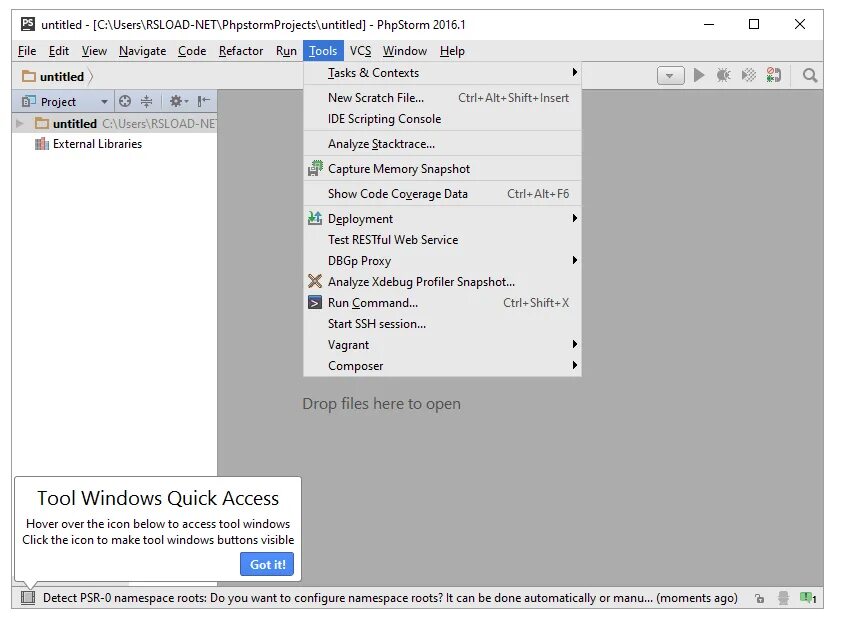Open the File menu
Image resolution: width=844 pixels, height=618 pixels.
[x=27, y=51]
